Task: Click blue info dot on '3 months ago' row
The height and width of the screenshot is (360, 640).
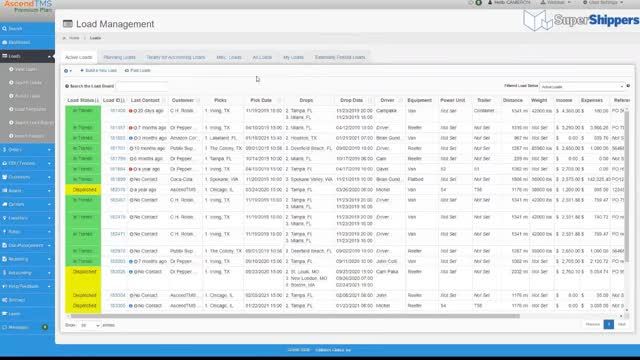Action: pyautogui.click(x=131, y=138)
